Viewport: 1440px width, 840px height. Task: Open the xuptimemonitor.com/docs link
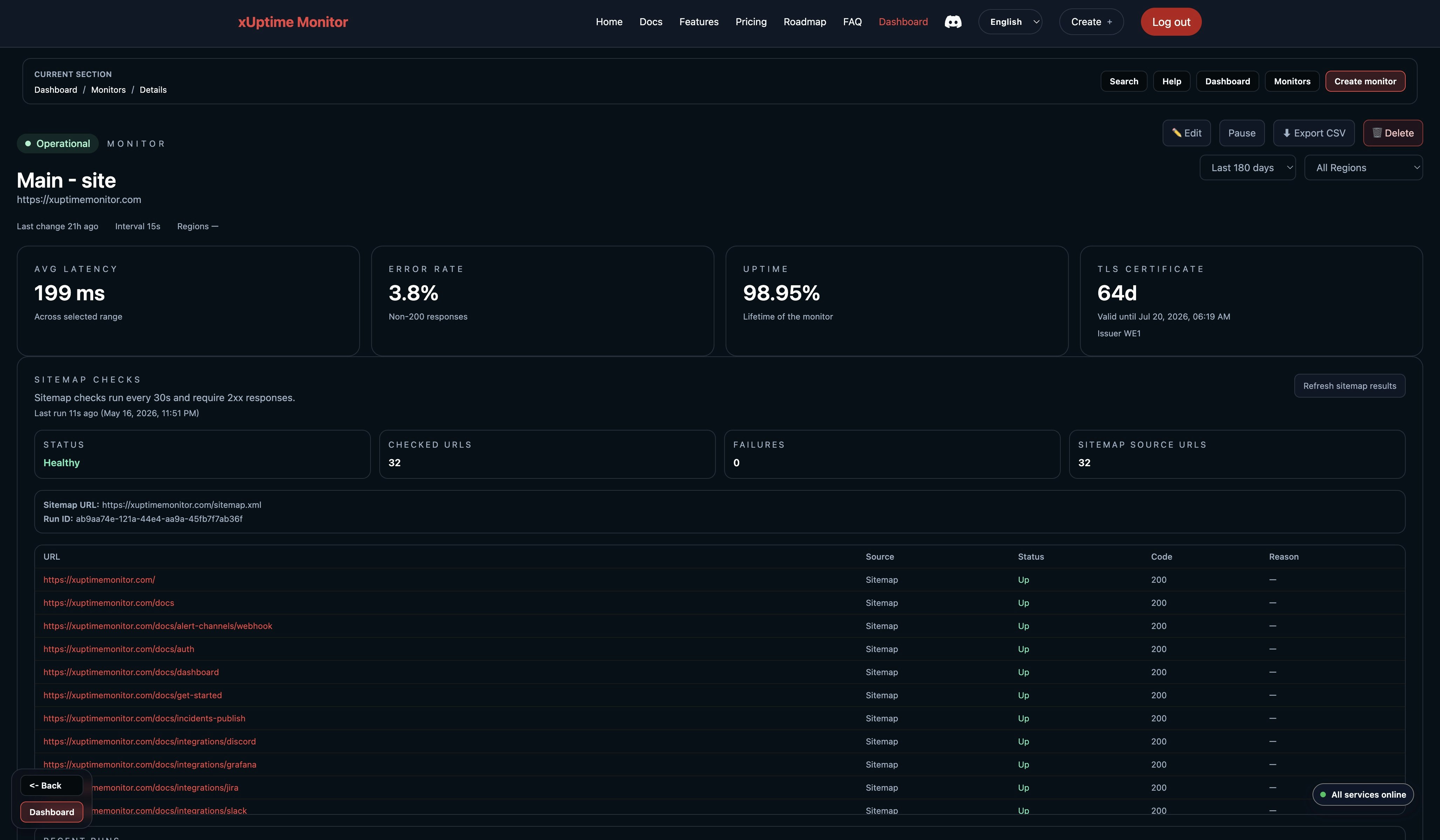coord(109,603)
